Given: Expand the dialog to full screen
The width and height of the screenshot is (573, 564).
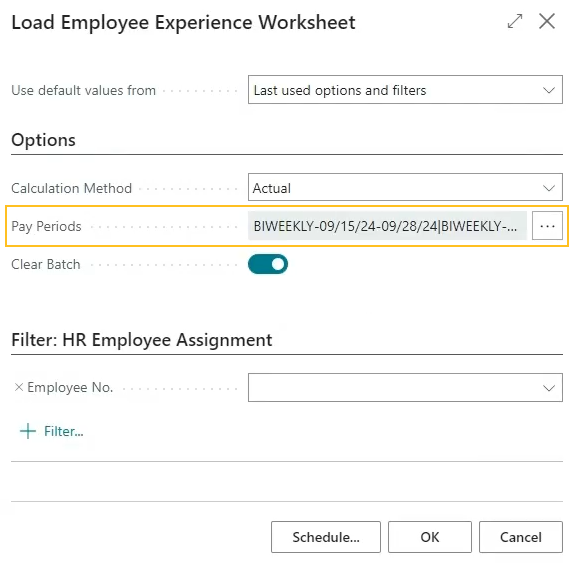Looking at the screenshot, I should pos(515,21).
